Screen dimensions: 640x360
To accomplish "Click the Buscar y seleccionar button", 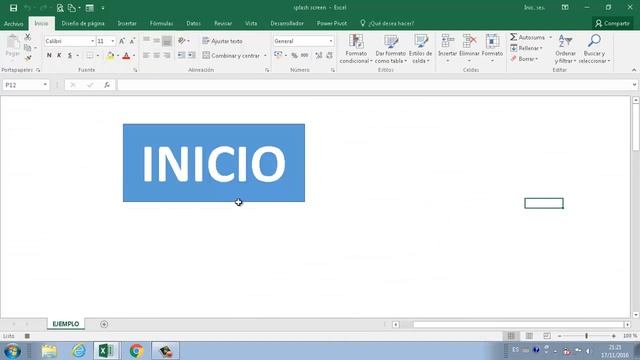I will pyautogui.click(x=594, y=49).
